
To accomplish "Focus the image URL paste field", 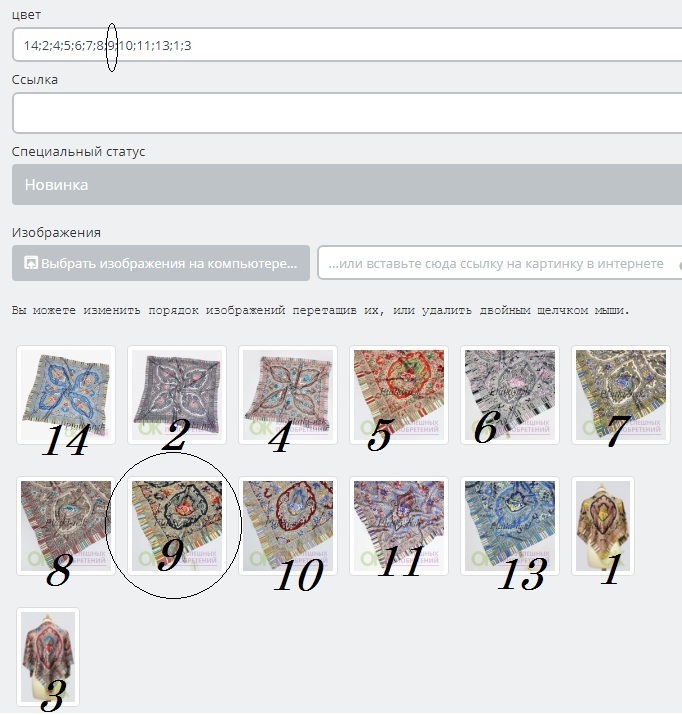I will pos(499,263).
